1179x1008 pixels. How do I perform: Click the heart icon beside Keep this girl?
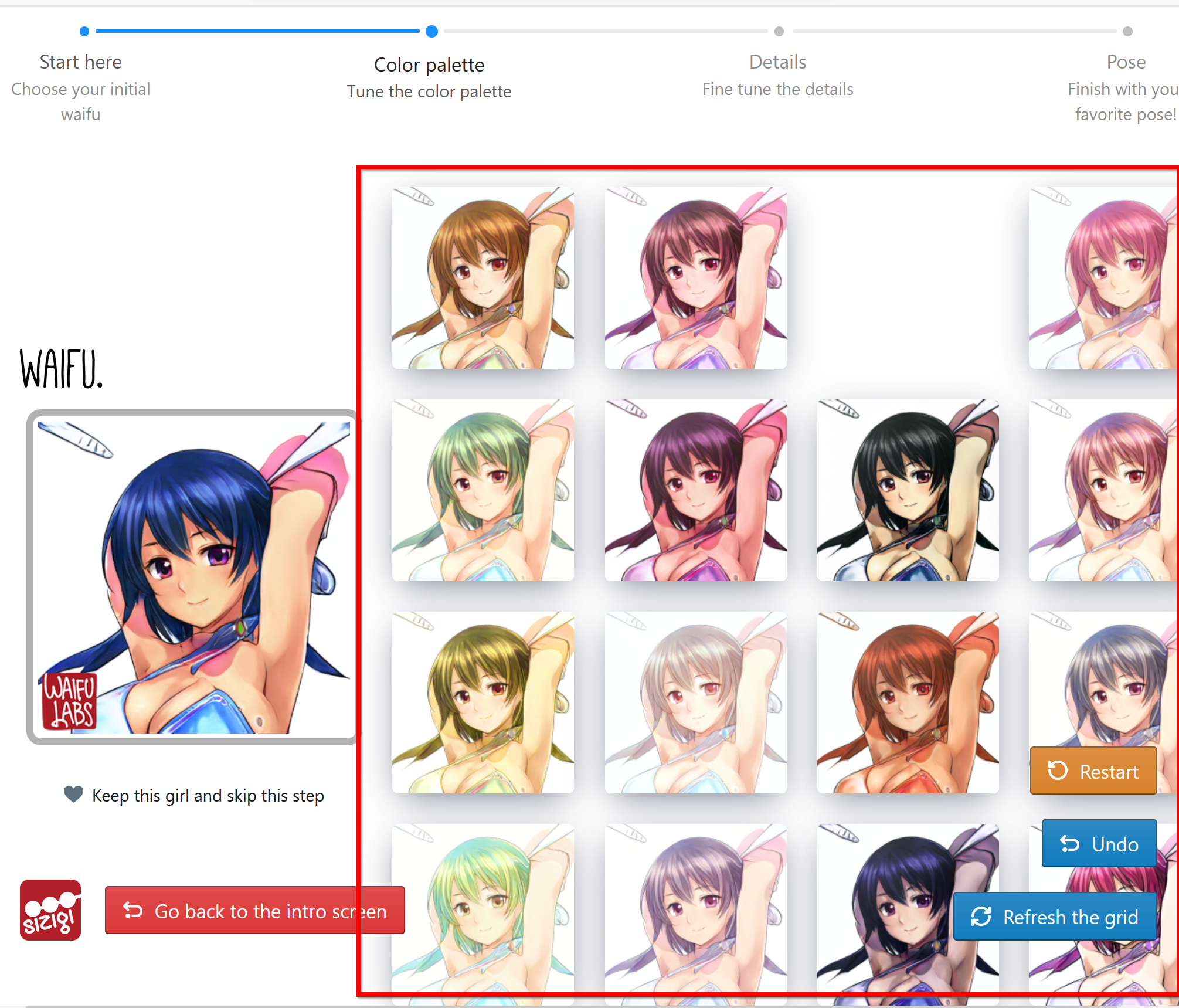73,795
